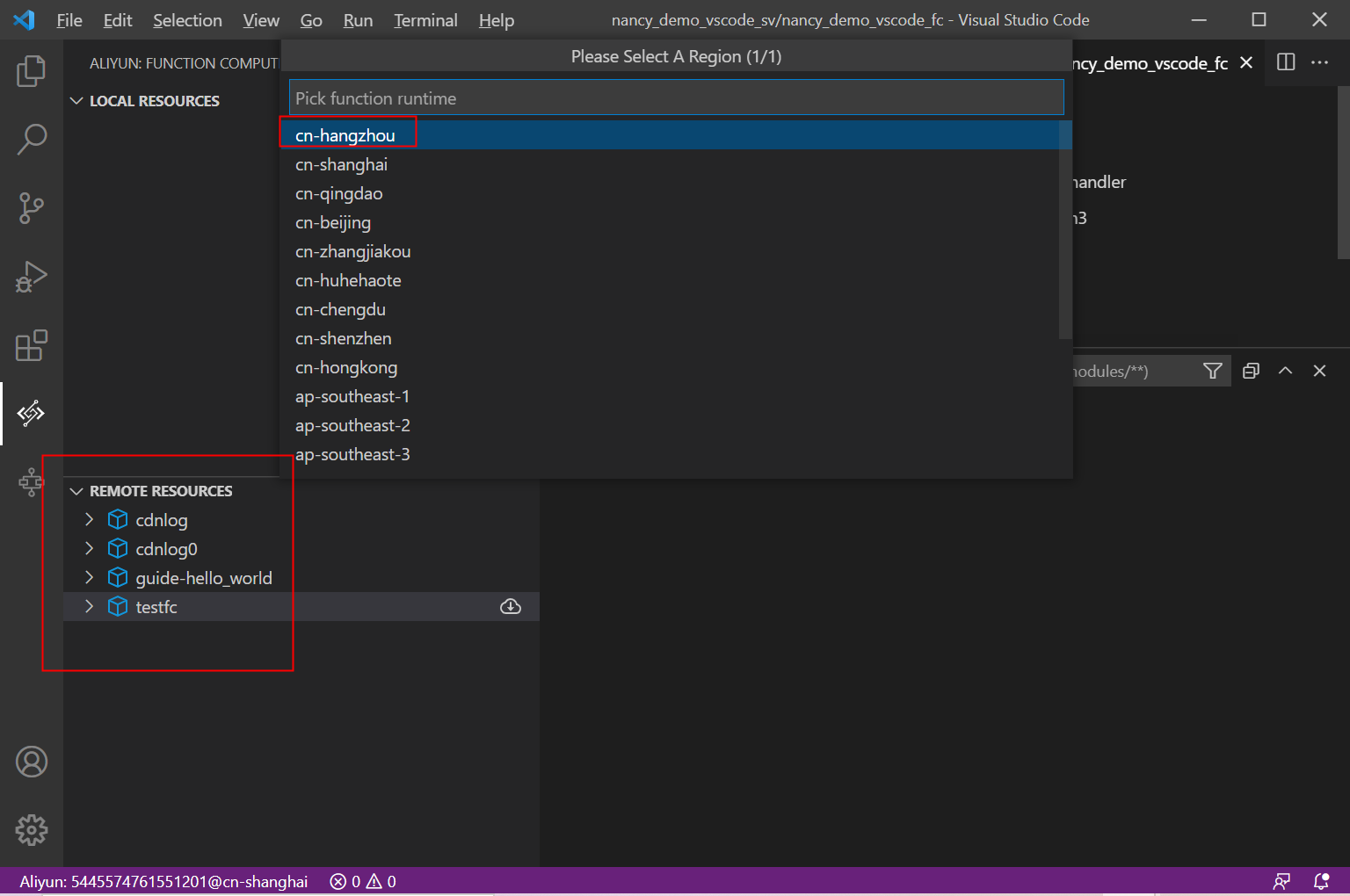Image resolution: width=1350 pixels, height=896 pixels.
Task: Select region cn-huhehaote
Action: click(x=670, y=280)
